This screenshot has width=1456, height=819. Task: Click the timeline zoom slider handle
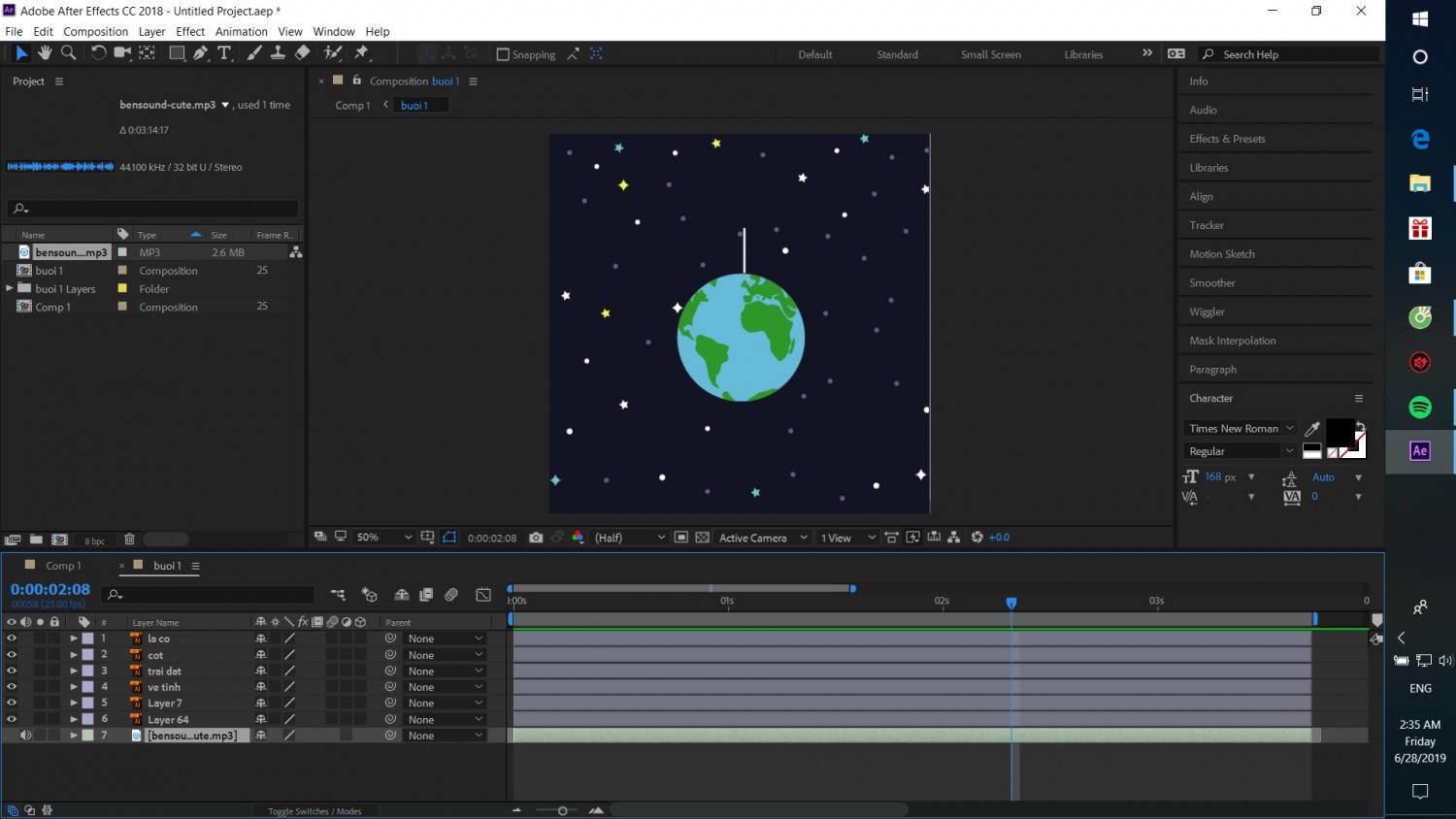(562, 810)
